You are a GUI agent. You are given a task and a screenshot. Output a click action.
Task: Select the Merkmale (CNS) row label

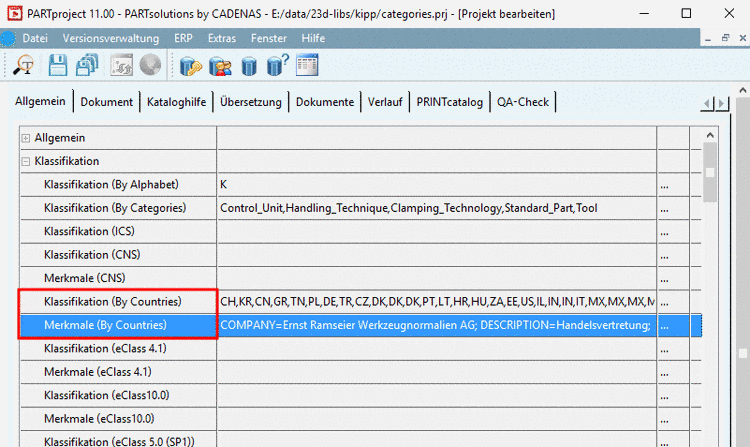[85, 278]
